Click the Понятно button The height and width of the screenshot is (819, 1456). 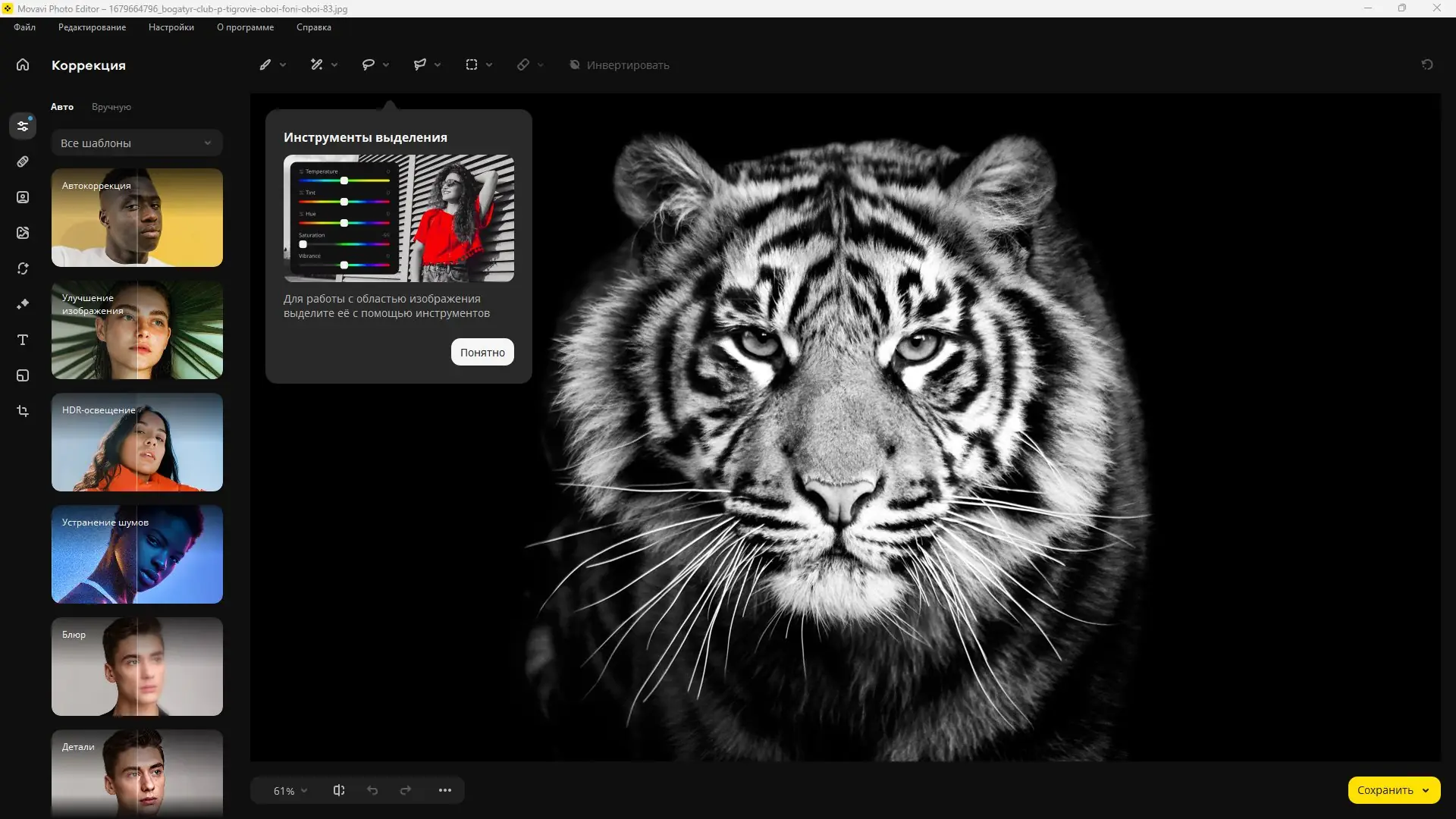tap(482, 353)
